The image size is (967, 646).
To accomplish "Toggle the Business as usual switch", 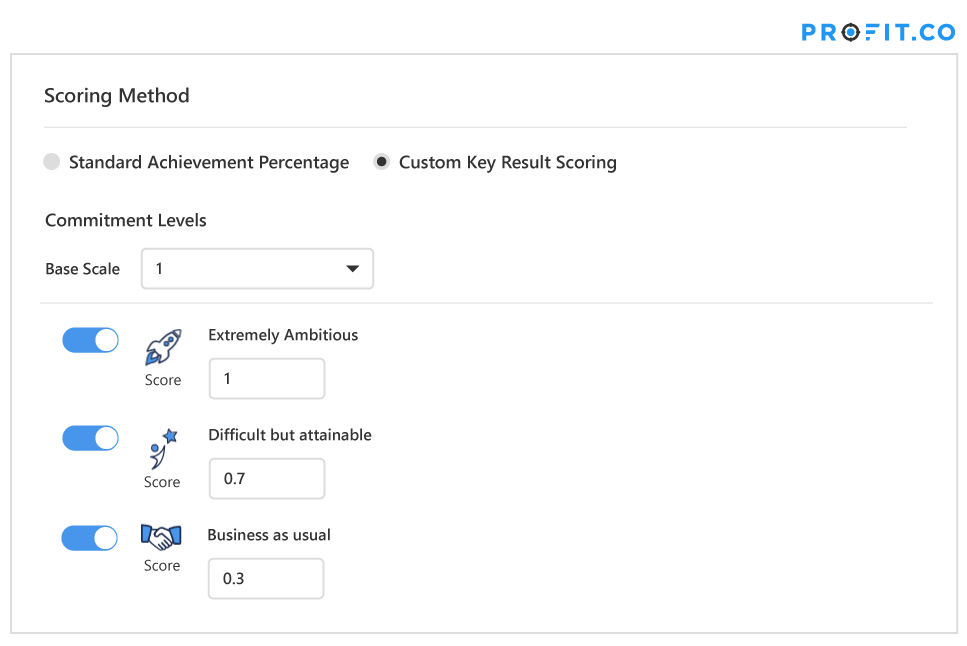I will click(89, 538).
